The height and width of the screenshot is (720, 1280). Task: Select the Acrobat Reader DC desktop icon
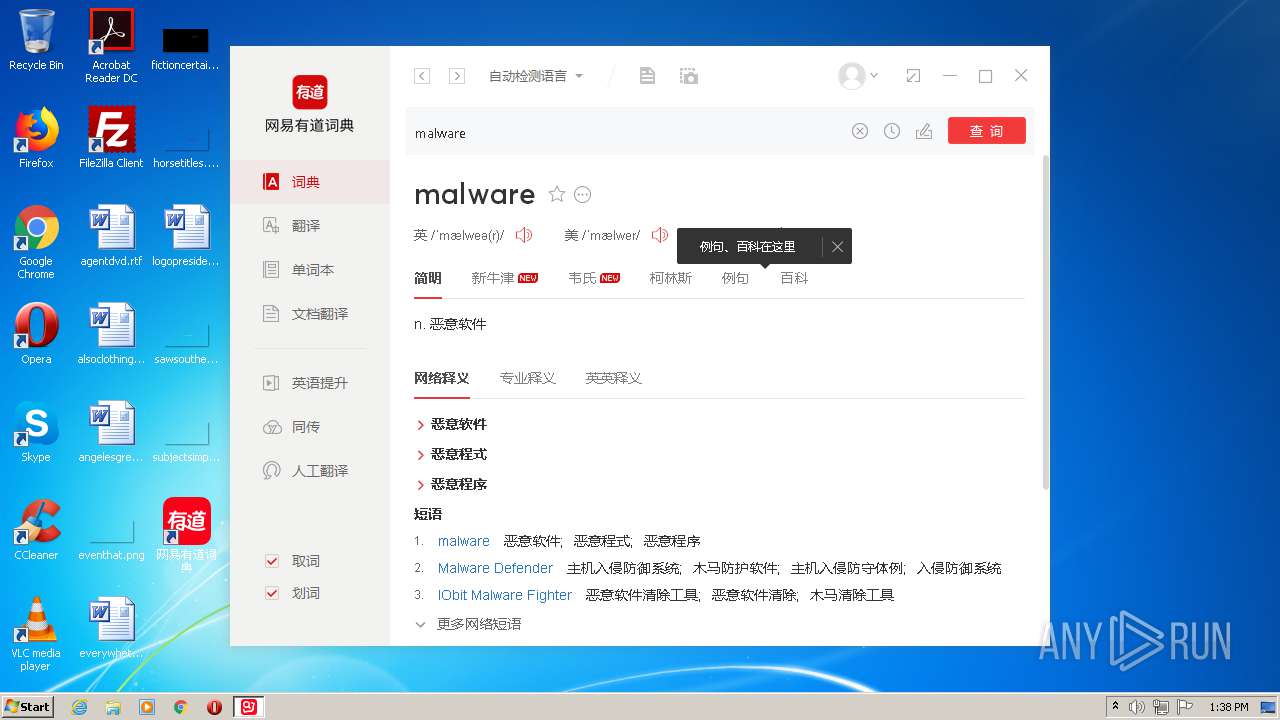click(x=111, y=46)
